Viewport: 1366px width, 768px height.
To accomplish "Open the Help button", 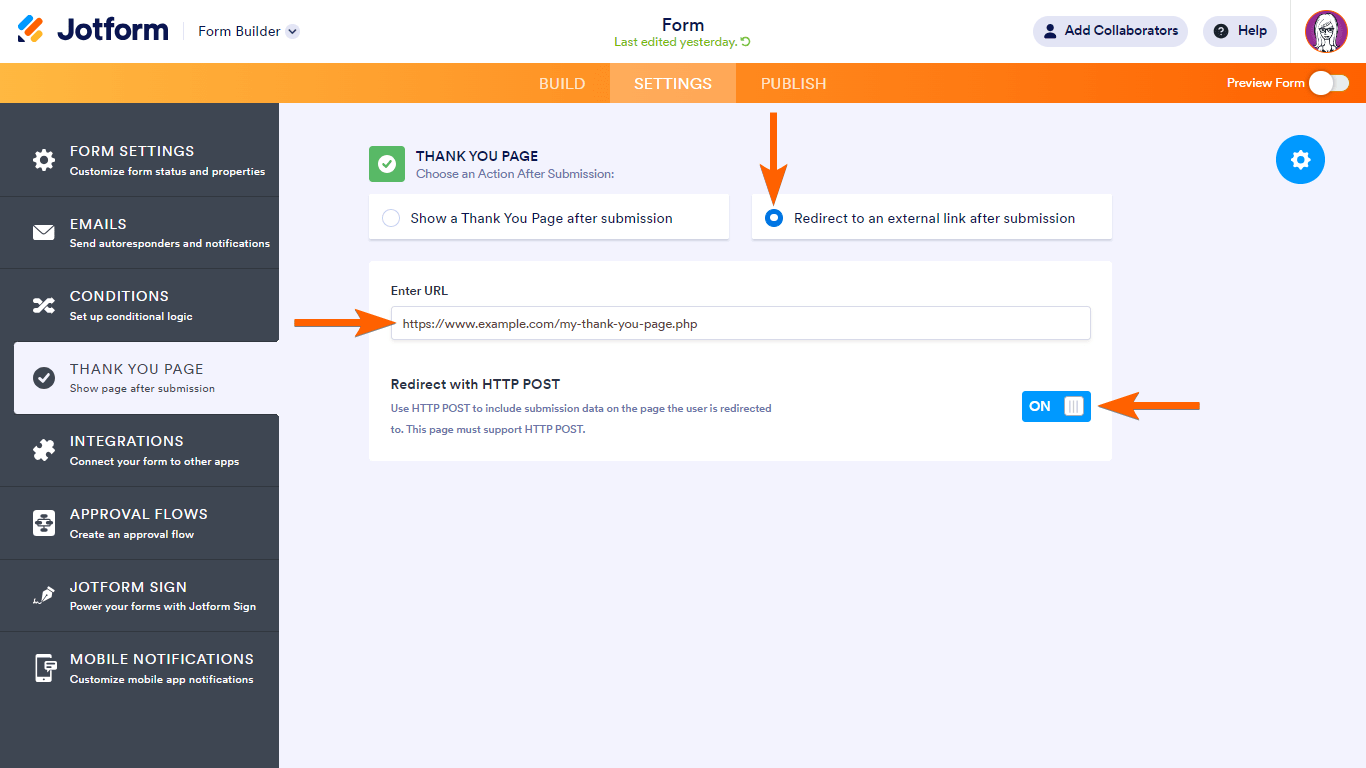I will click(1240, 31).
